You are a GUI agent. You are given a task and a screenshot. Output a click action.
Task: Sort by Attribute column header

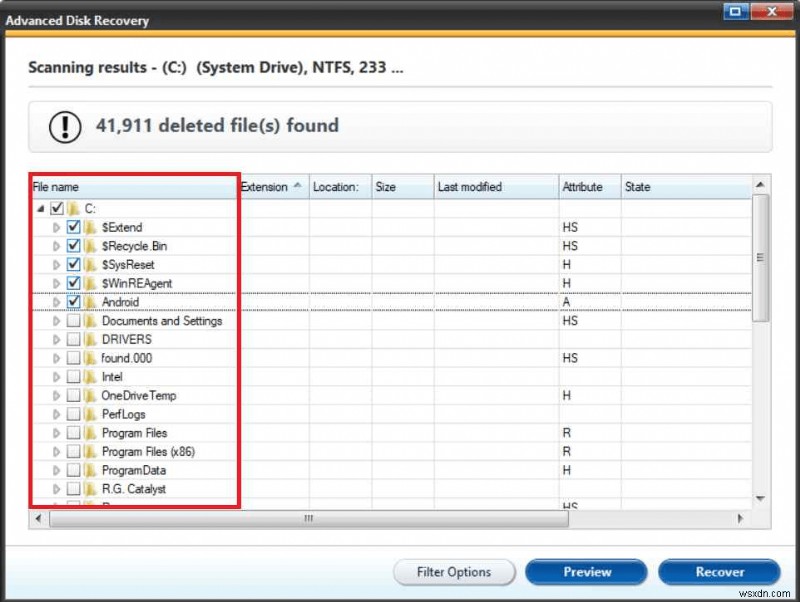(590, 187)
